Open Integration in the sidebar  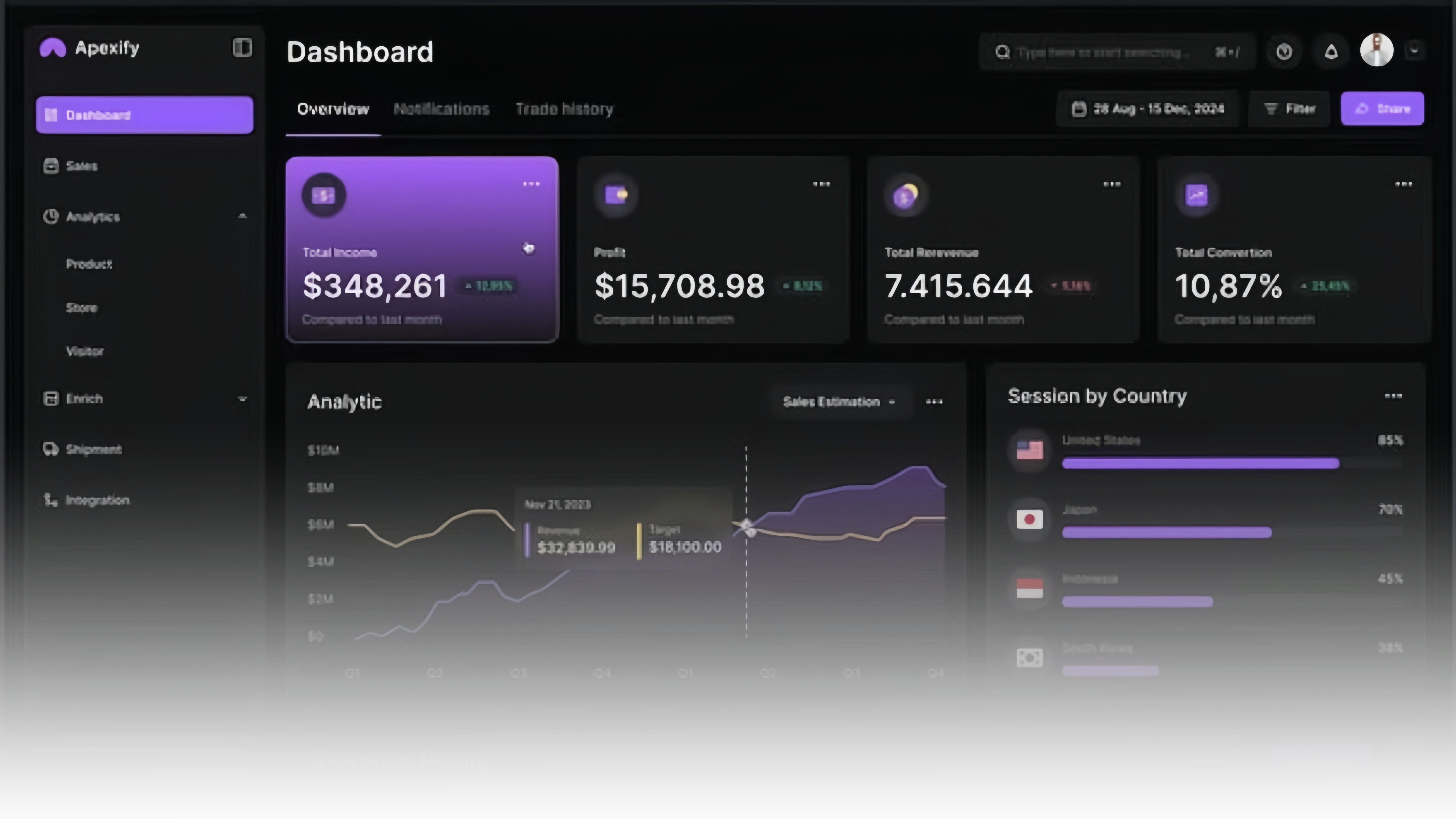[97, 500]
